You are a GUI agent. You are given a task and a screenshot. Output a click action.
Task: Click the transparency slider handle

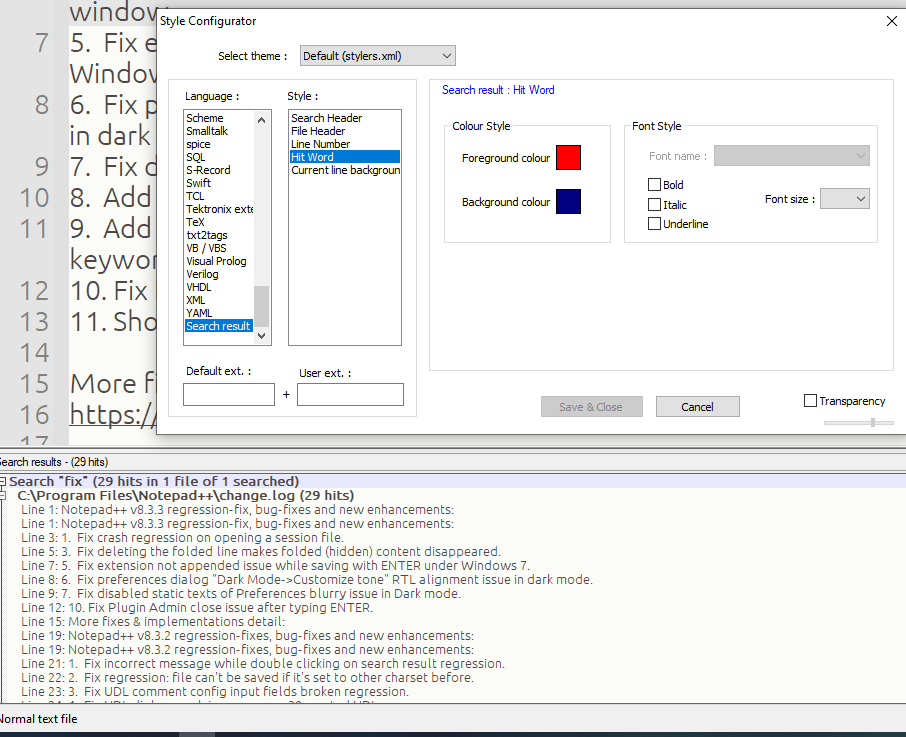pyautogui.click(x=872, y=423)
